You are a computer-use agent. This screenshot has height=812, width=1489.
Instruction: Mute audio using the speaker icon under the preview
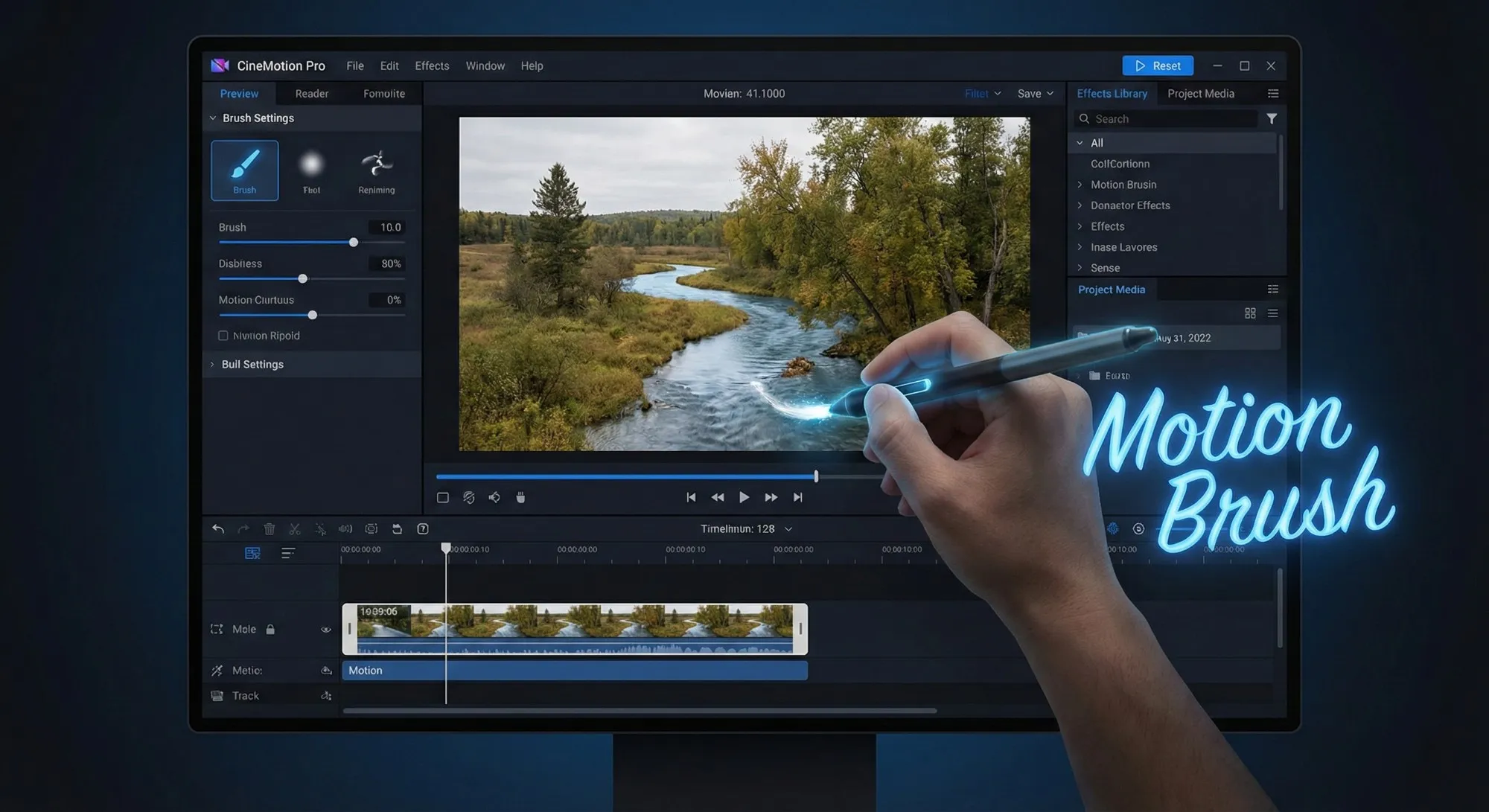point(494,497)
